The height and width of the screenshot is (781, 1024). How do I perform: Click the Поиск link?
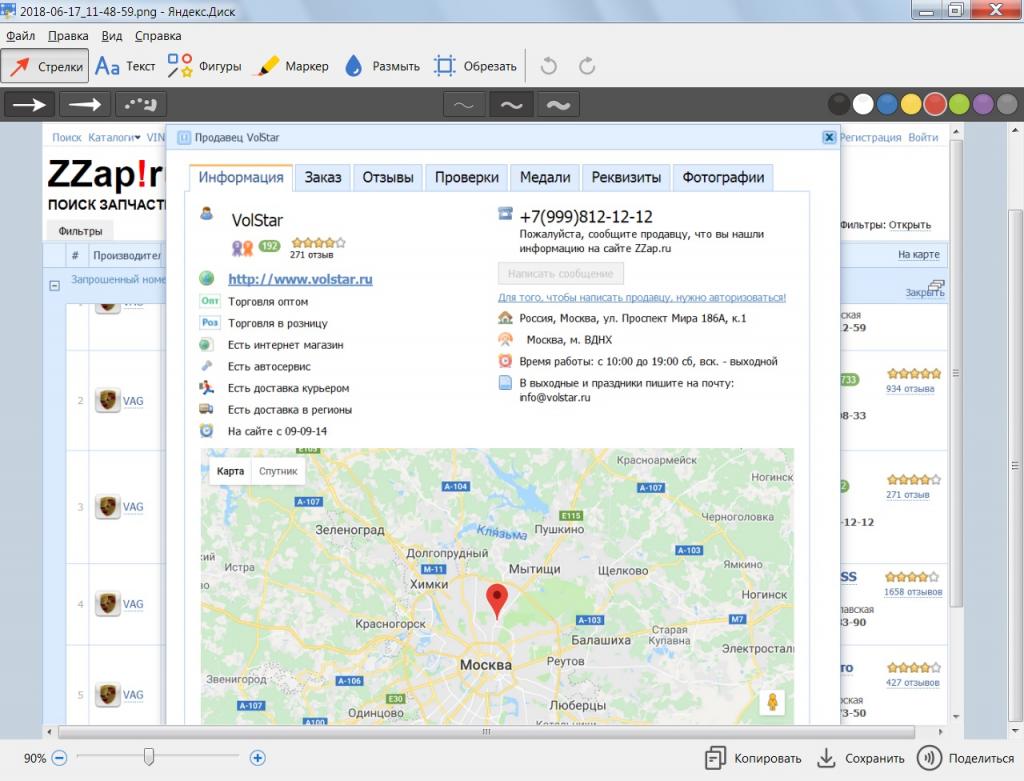[x=67, y=138]
